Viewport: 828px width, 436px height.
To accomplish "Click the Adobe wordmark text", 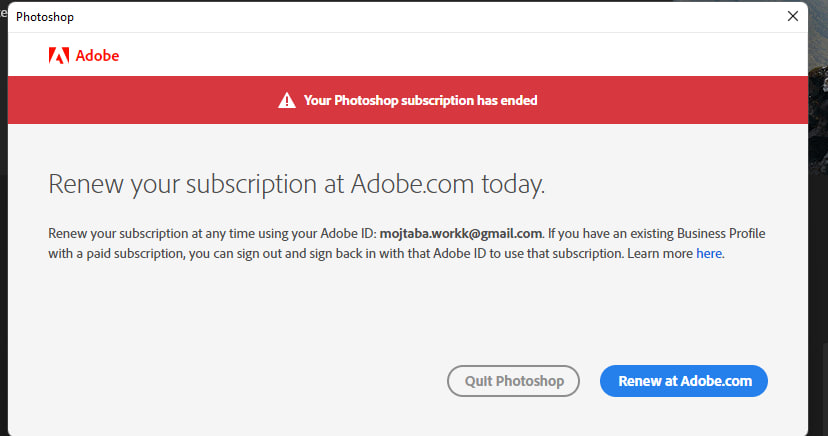I will pyautogui.click(x=97, y=56).
